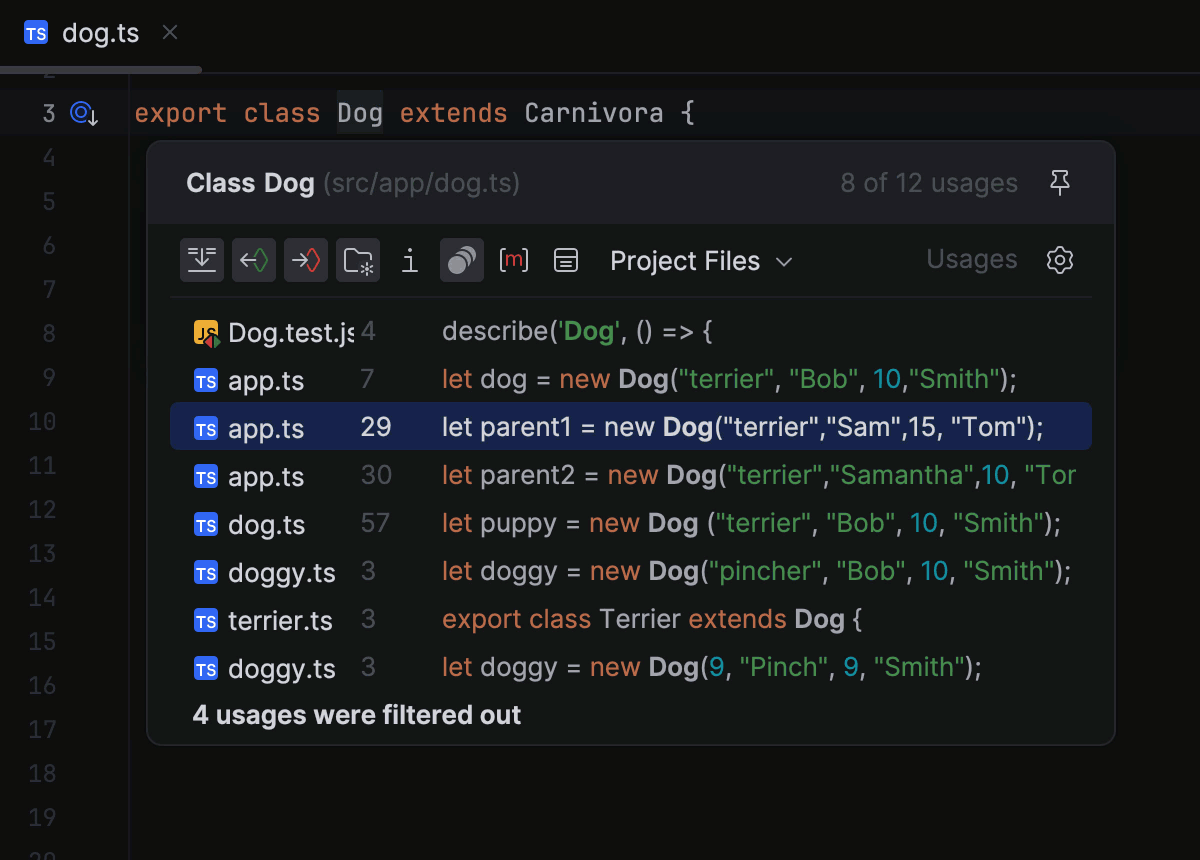Toggle the merge duplicated usages circles icon
Screen dimensions: 1200x860
pyautogui.click(x=461, y=260)
